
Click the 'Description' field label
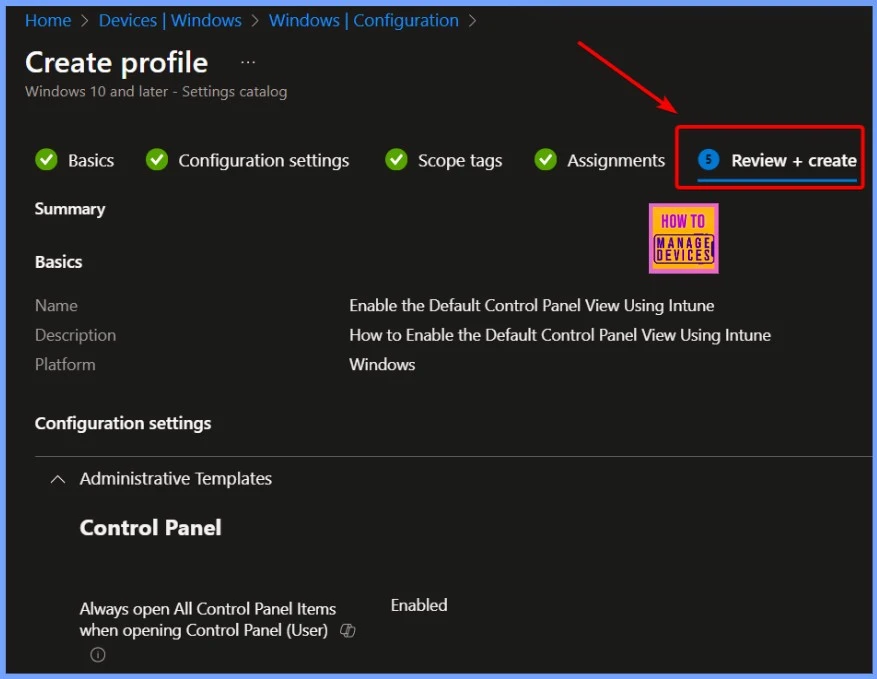pos(76,335)
